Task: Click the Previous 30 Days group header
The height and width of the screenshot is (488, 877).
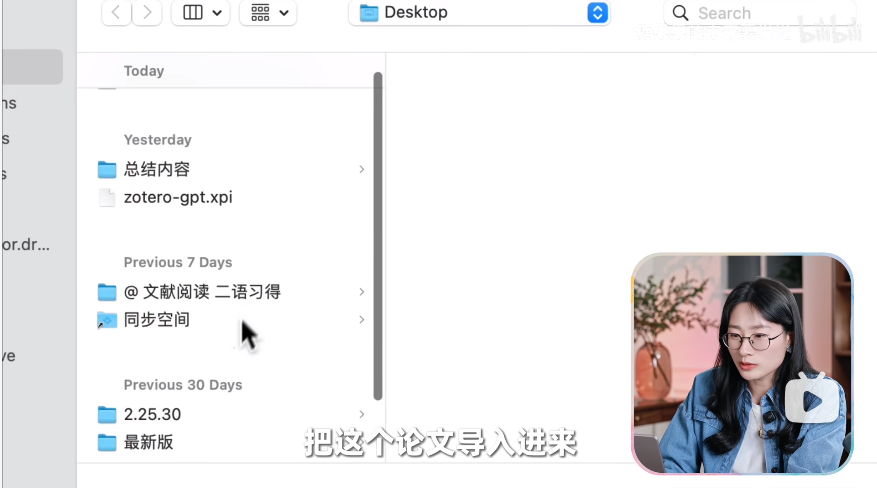Action: coord(183,385)
